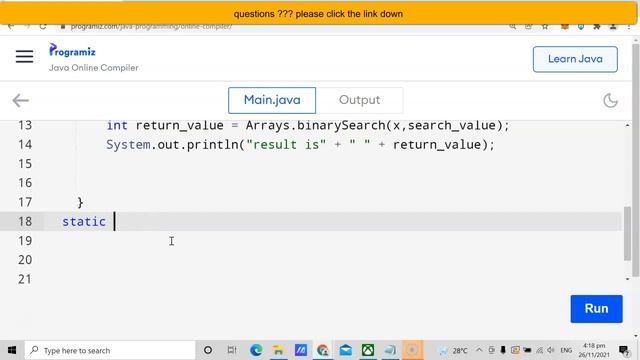
Task: Click the browser address bar URL
Action: (151, 27)
